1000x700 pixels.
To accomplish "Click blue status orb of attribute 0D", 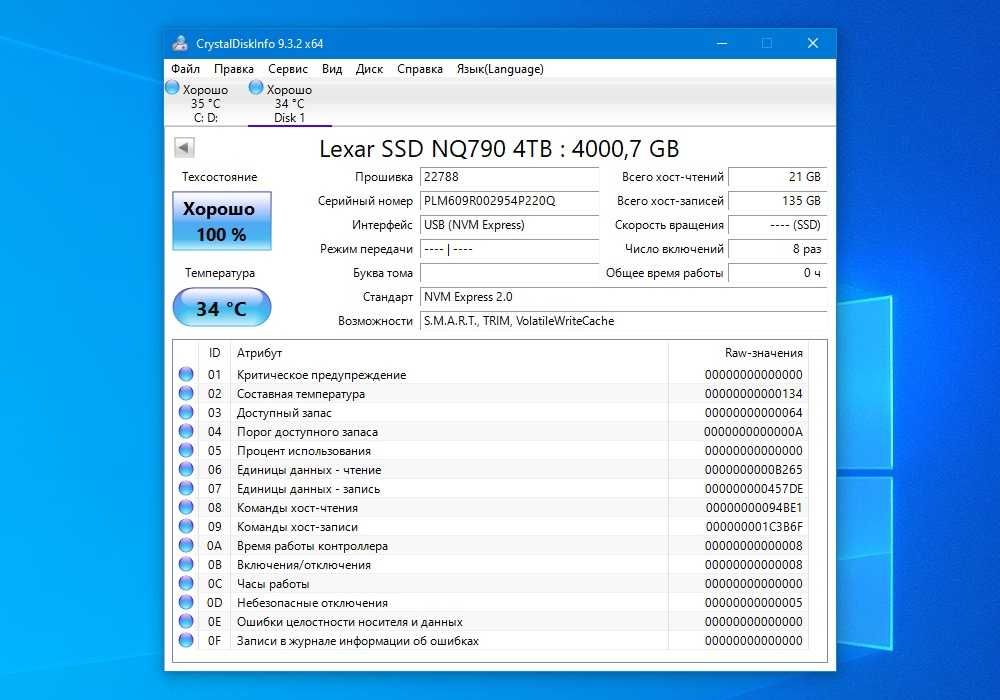I will (186, 602).
